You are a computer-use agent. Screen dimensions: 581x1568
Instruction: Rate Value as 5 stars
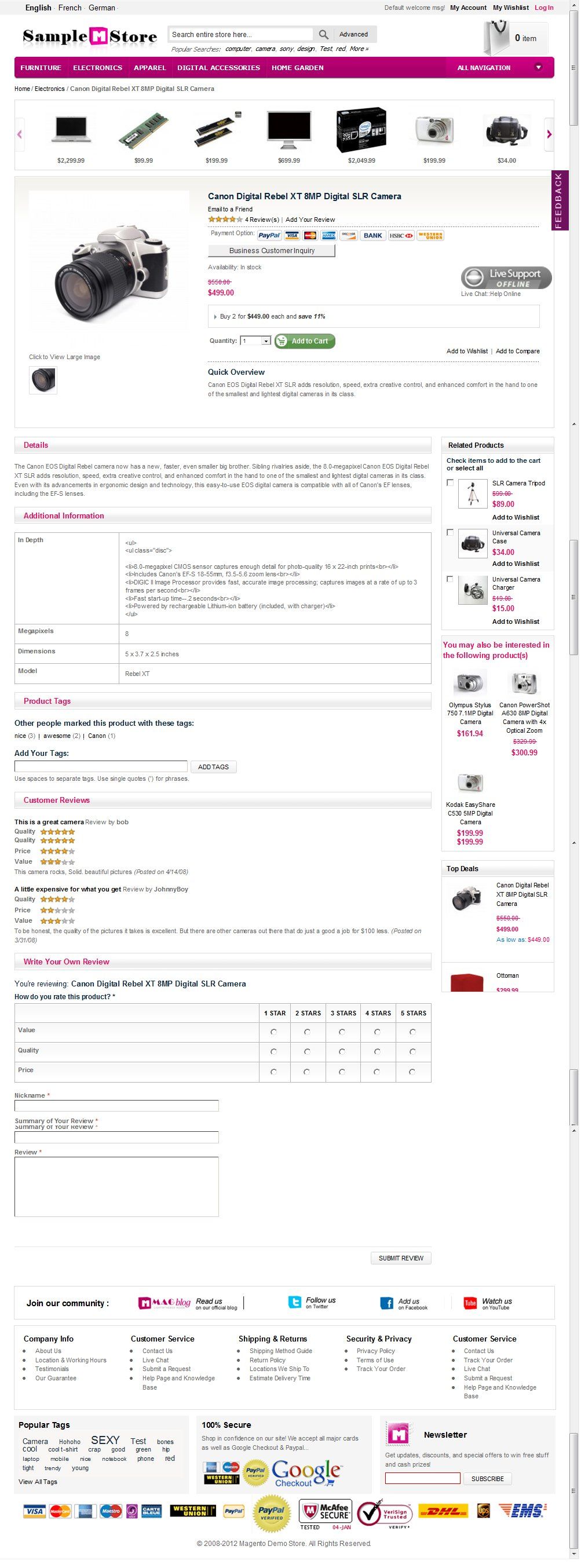413,1032
